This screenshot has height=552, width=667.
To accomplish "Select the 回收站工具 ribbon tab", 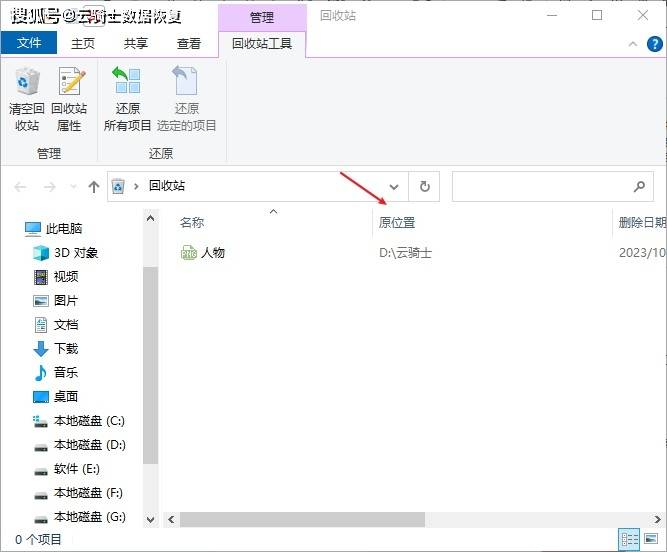I will [x=262, y=43].
